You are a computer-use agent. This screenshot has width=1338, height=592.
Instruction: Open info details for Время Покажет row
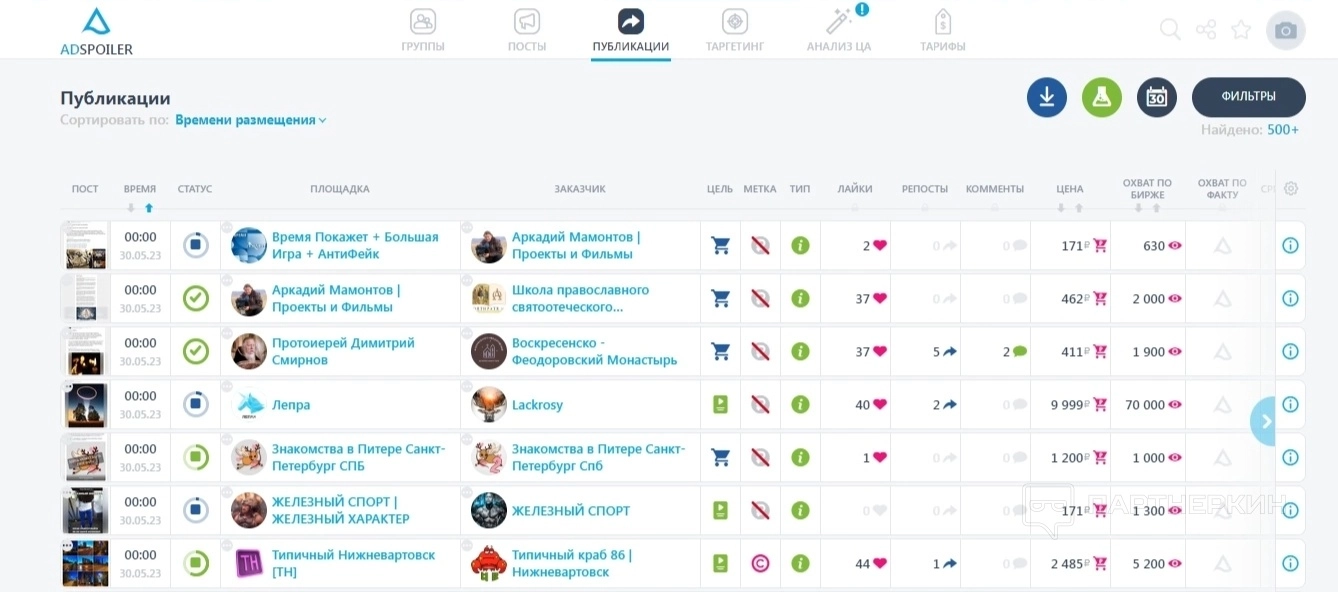[x=1290, y=245]
